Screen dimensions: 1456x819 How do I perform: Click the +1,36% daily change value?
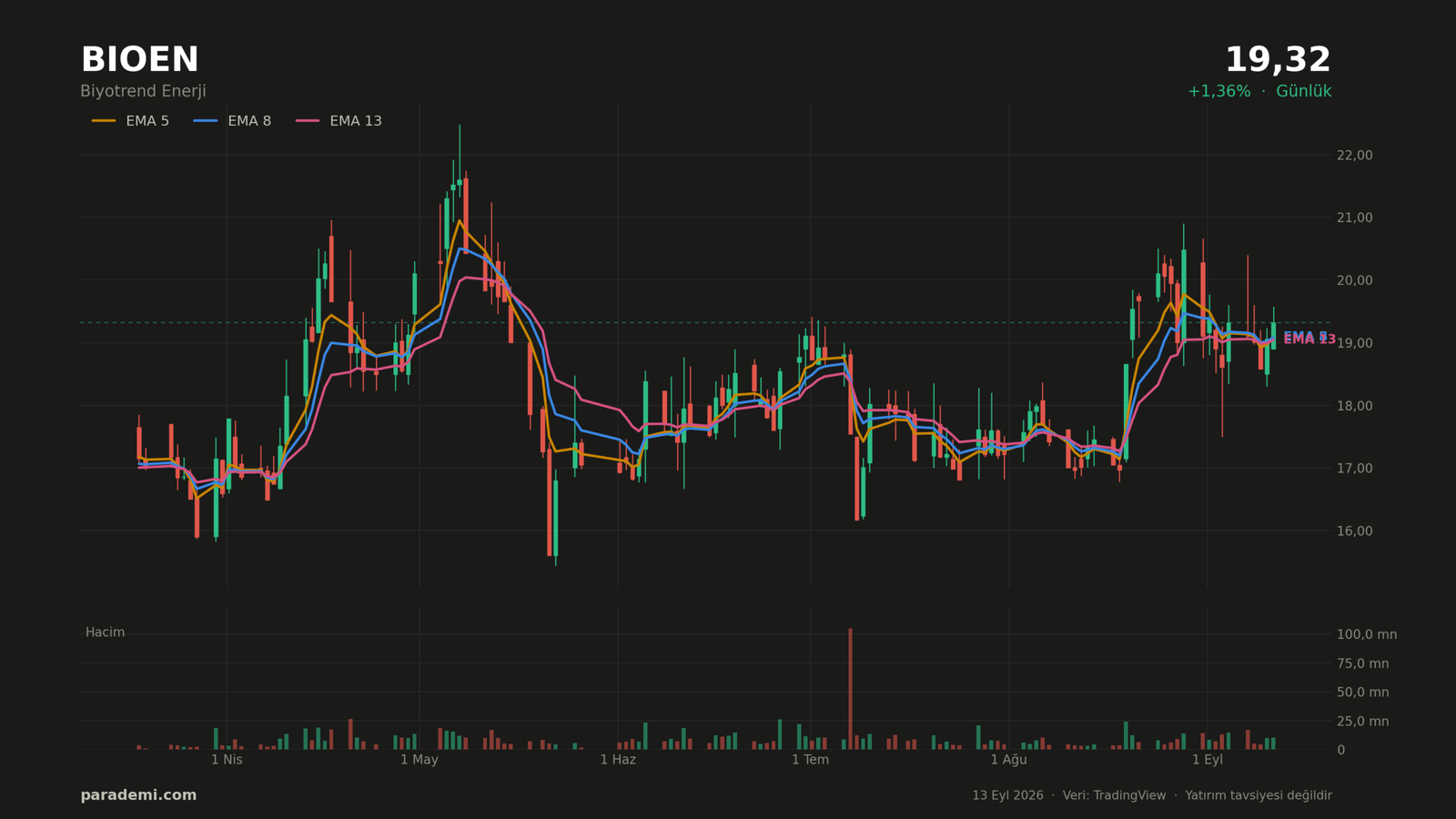1218,92
